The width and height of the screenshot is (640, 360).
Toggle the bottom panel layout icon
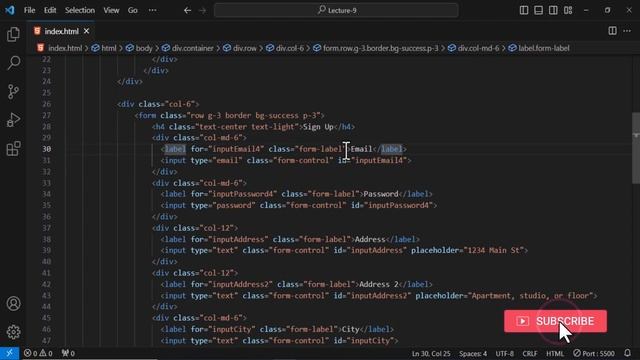click(538, 10)
